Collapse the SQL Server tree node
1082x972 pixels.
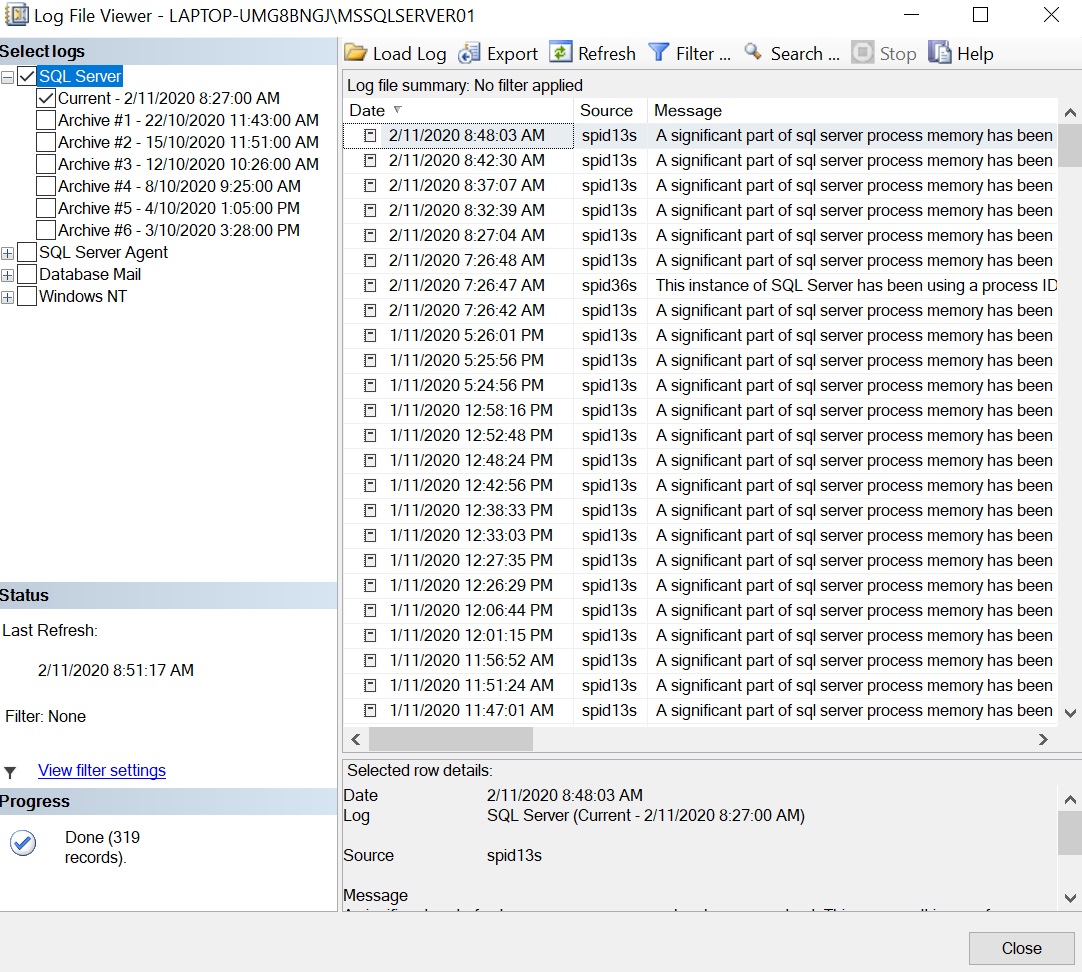[8, 77]
